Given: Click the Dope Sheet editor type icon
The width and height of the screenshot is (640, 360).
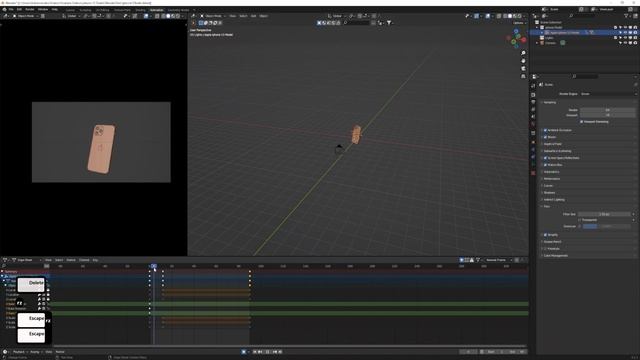Looking at the screenshot, I should click(x=5, y=260).
